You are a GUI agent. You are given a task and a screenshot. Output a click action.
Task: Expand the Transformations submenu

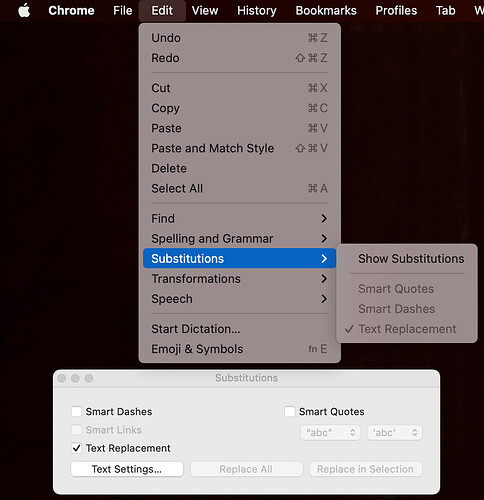(x=239, y=279)
